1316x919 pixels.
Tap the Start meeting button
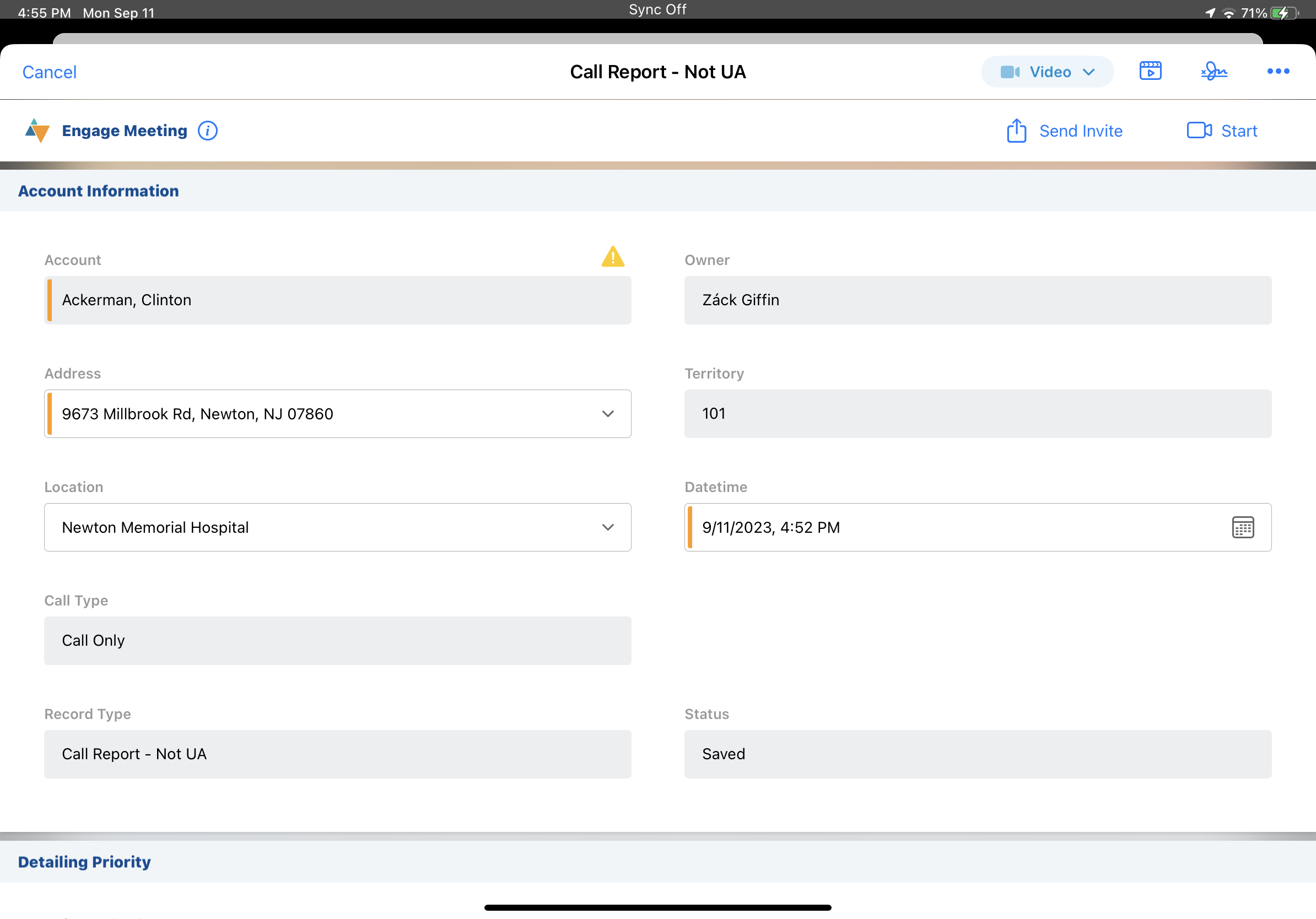click(x=1239, y=131)
